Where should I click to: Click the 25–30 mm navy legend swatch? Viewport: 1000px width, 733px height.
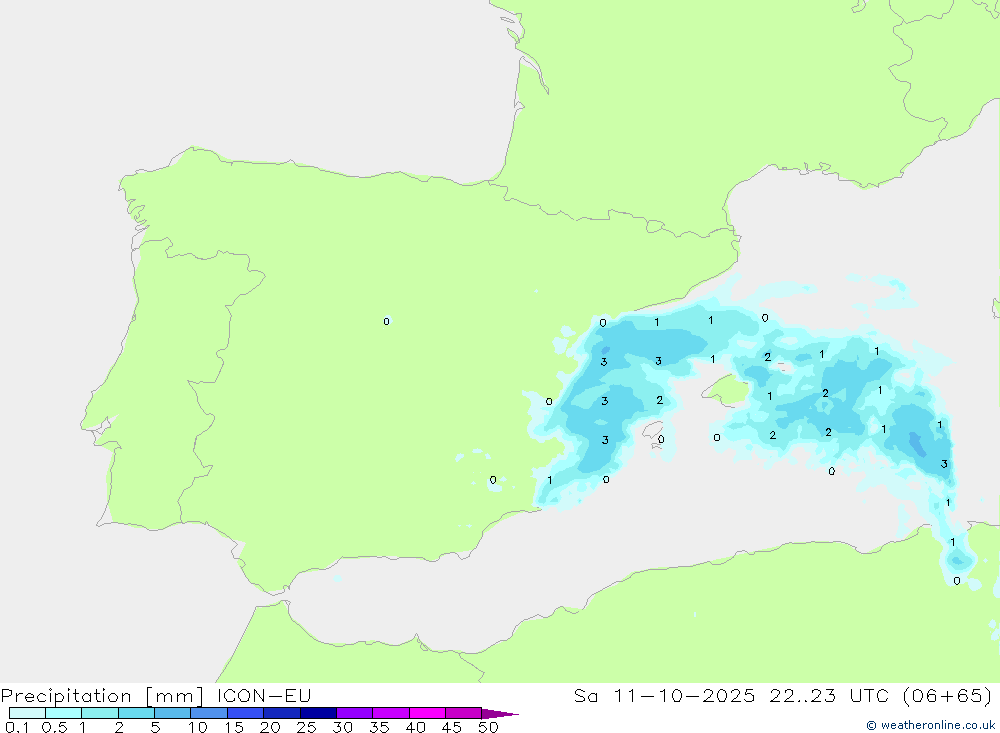(318, 713)
